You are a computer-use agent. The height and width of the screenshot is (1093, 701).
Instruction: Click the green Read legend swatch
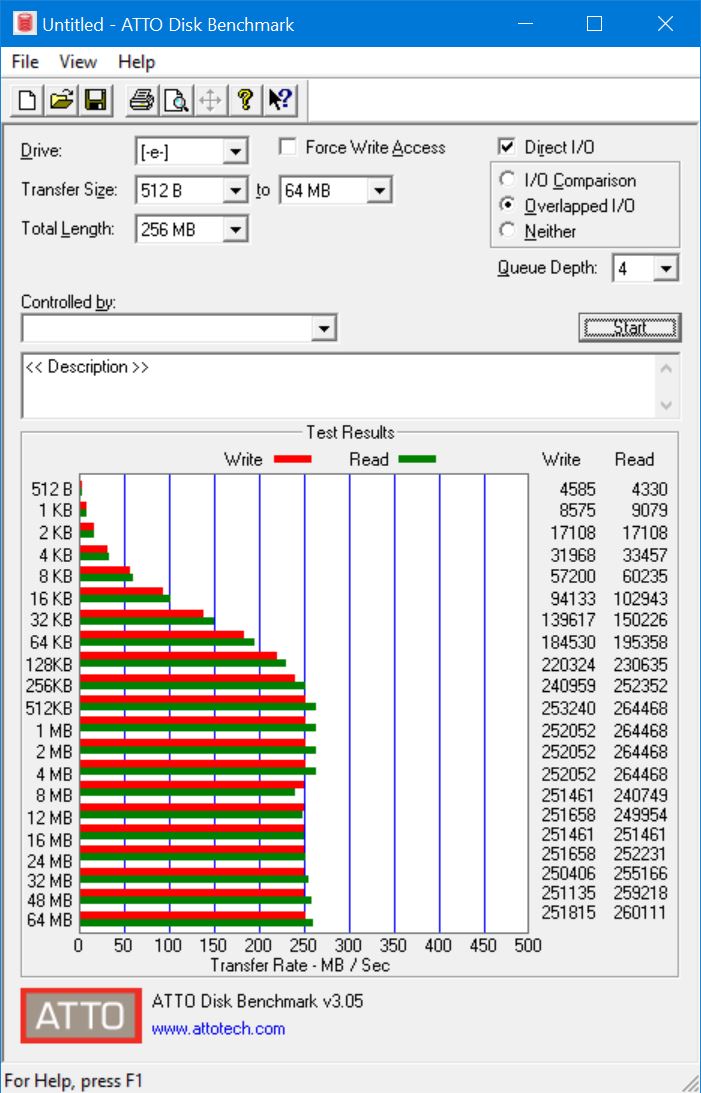pyautogui.click(x=417, y=459)
